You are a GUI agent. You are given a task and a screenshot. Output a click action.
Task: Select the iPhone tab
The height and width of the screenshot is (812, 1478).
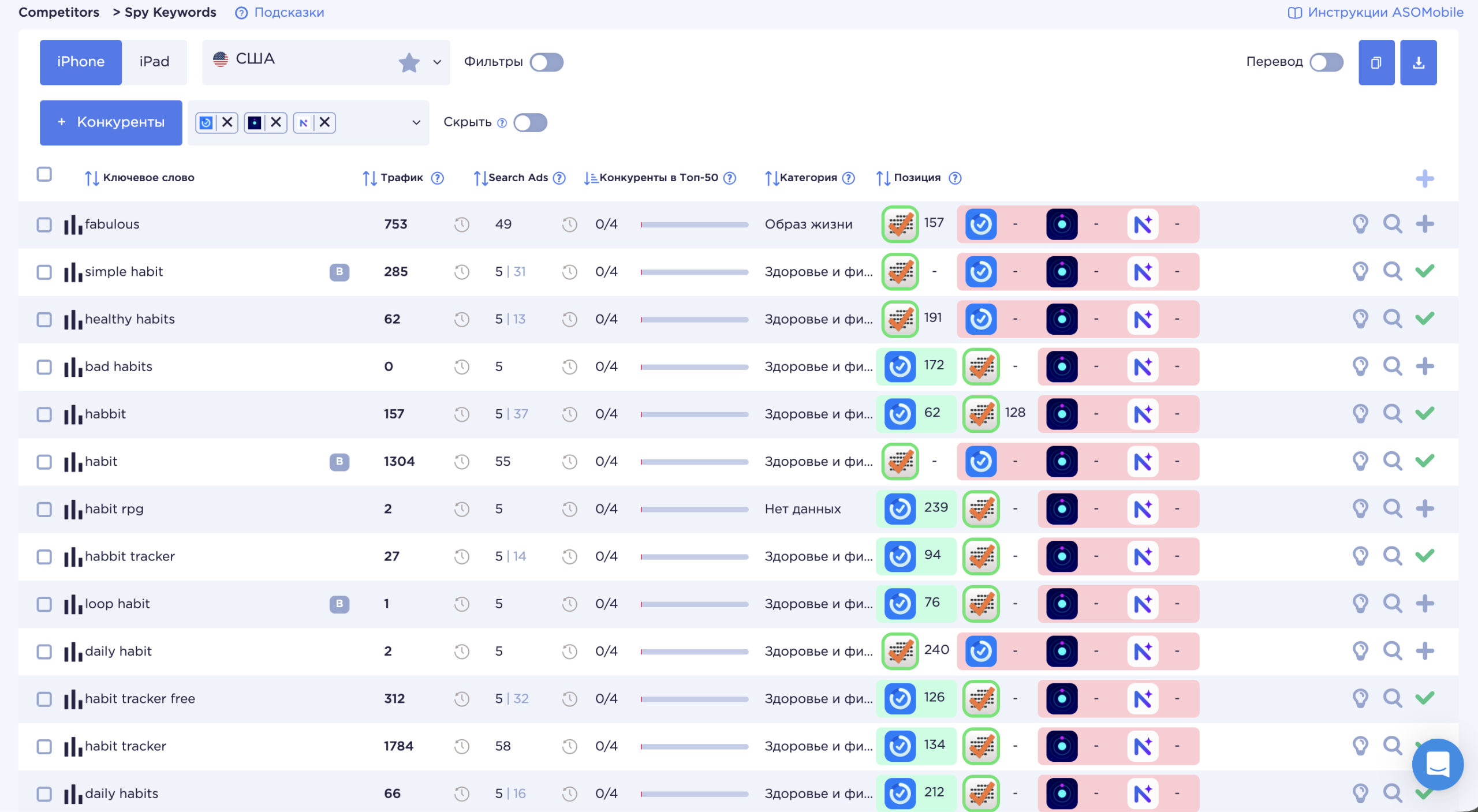pos(81,62)
